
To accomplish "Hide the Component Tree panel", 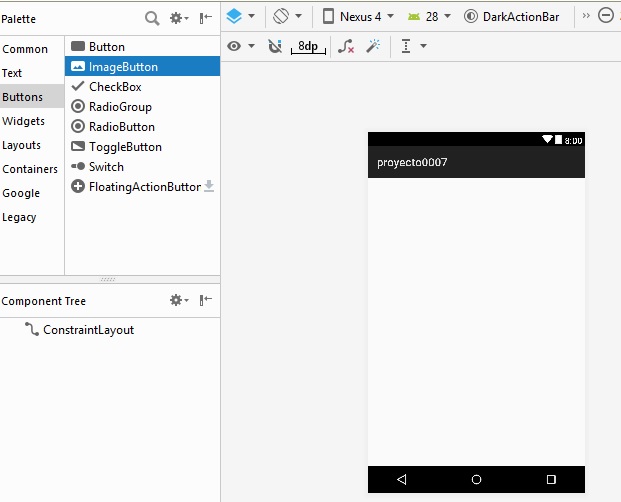I will click(x=206, y=301).
